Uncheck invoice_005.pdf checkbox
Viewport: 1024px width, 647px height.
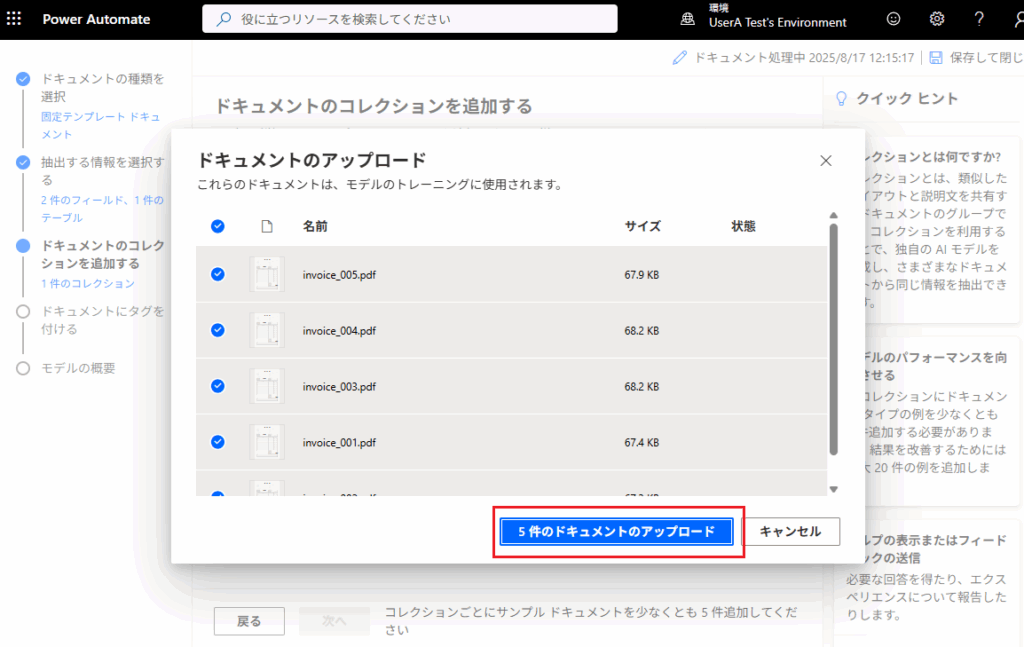217,274
